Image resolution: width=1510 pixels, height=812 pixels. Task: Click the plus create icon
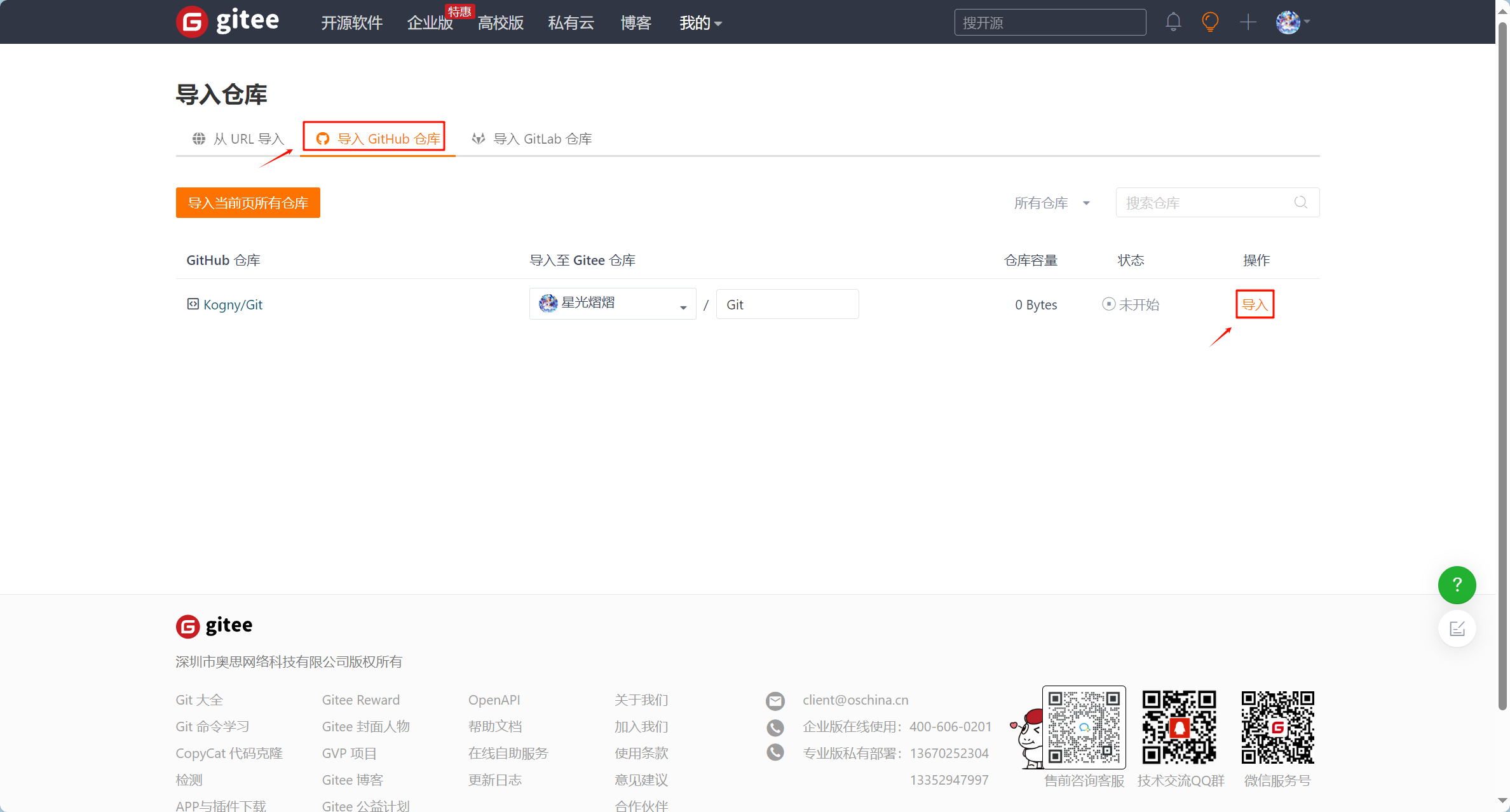click(1248, 22)
